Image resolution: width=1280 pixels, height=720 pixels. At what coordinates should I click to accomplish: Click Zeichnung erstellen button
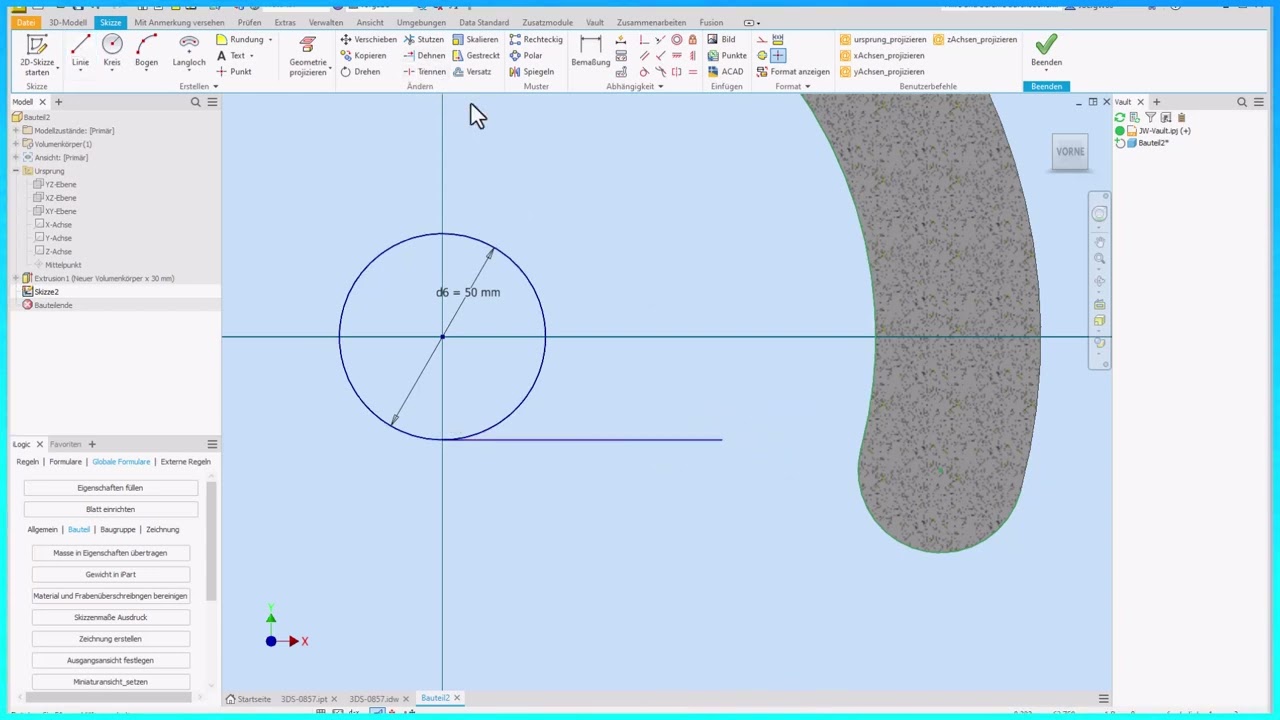tap(110, 639)
